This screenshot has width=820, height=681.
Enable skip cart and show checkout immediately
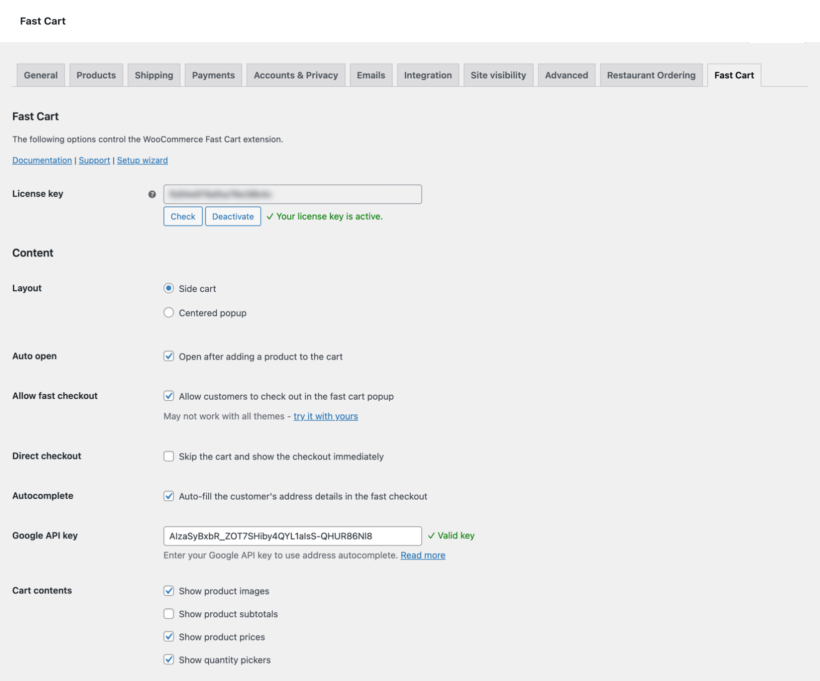click(x=169, y=456)
